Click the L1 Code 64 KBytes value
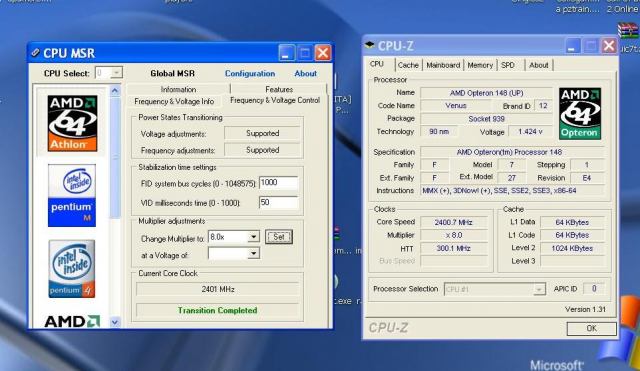 point(572,235)
